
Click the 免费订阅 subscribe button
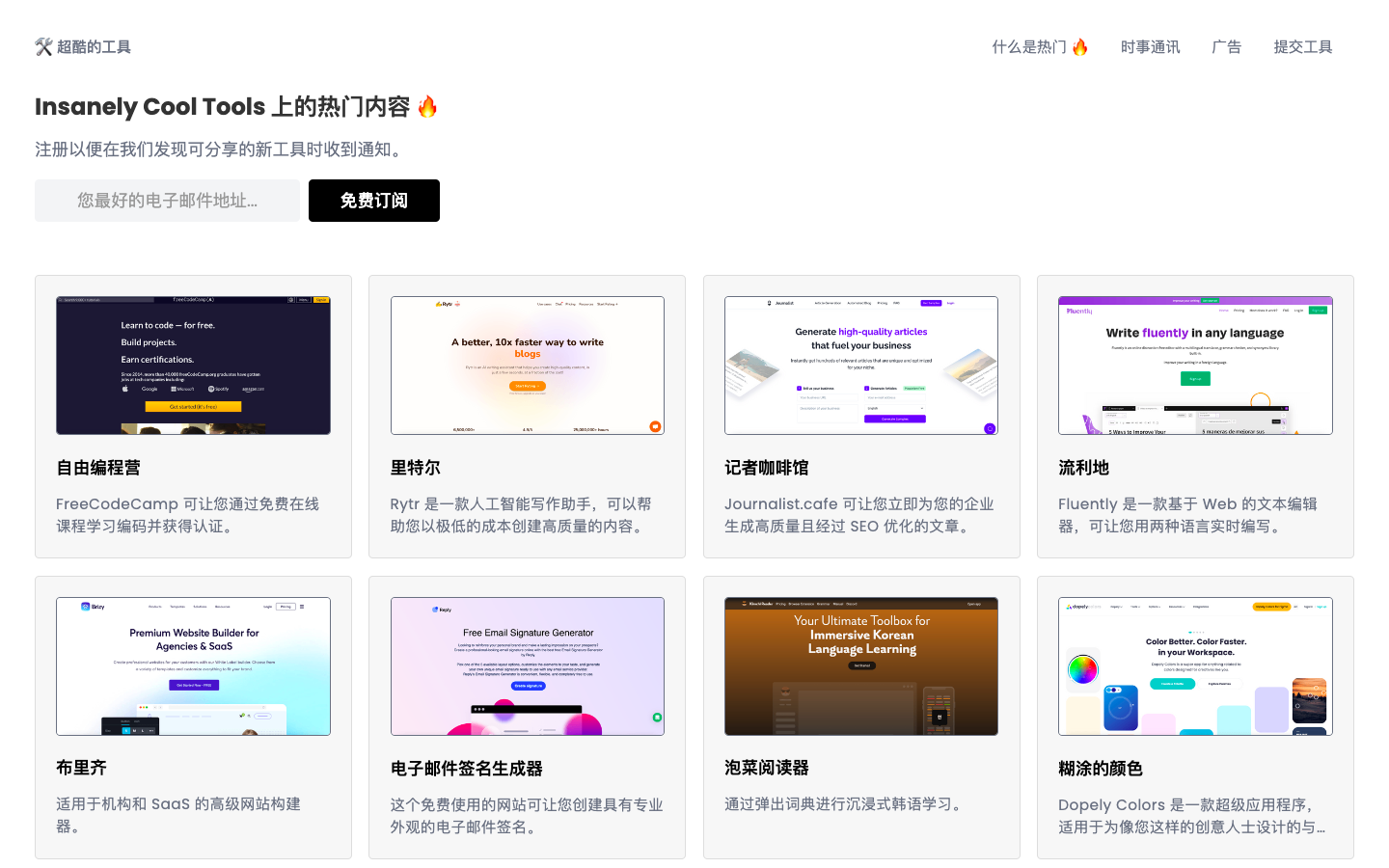coord(374,201)
